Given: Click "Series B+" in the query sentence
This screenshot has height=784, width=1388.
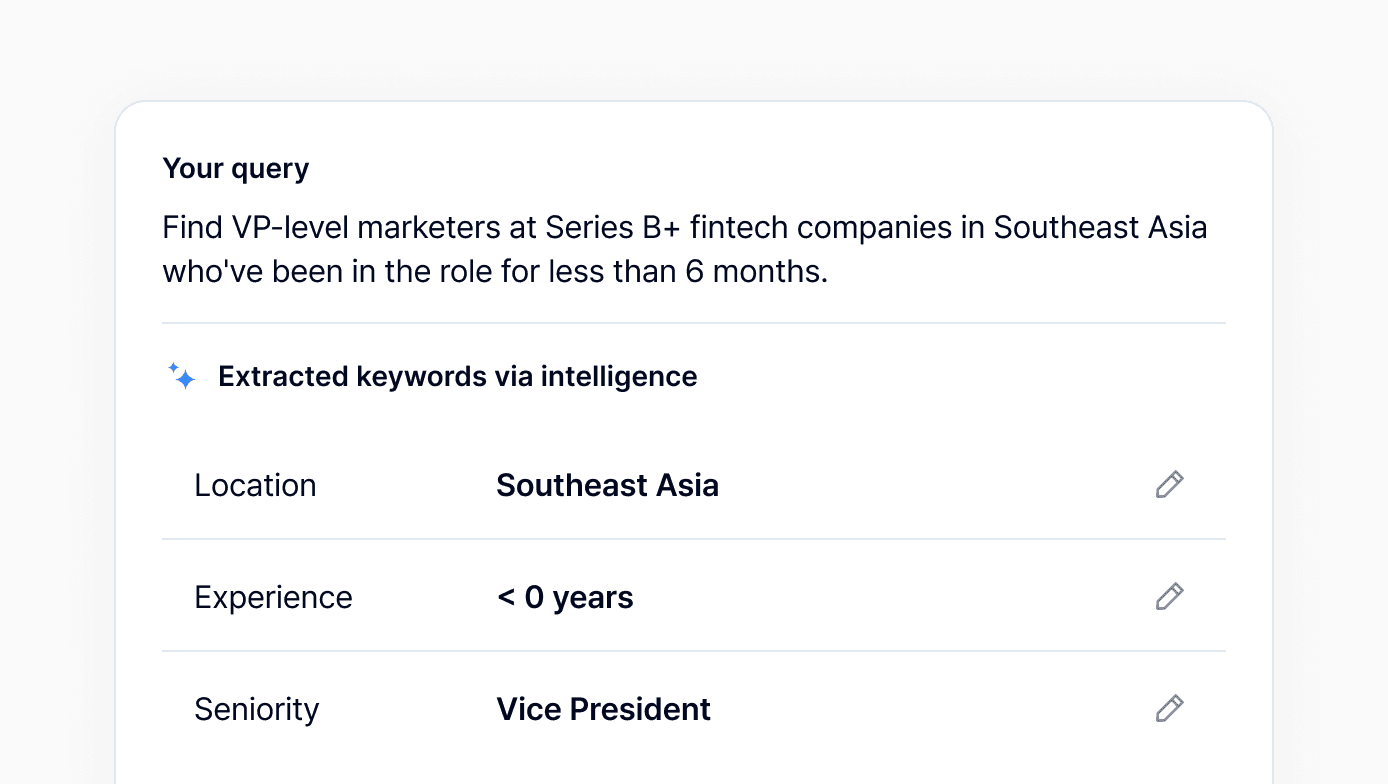Looking at the screenshot, I should click(612, 228).
